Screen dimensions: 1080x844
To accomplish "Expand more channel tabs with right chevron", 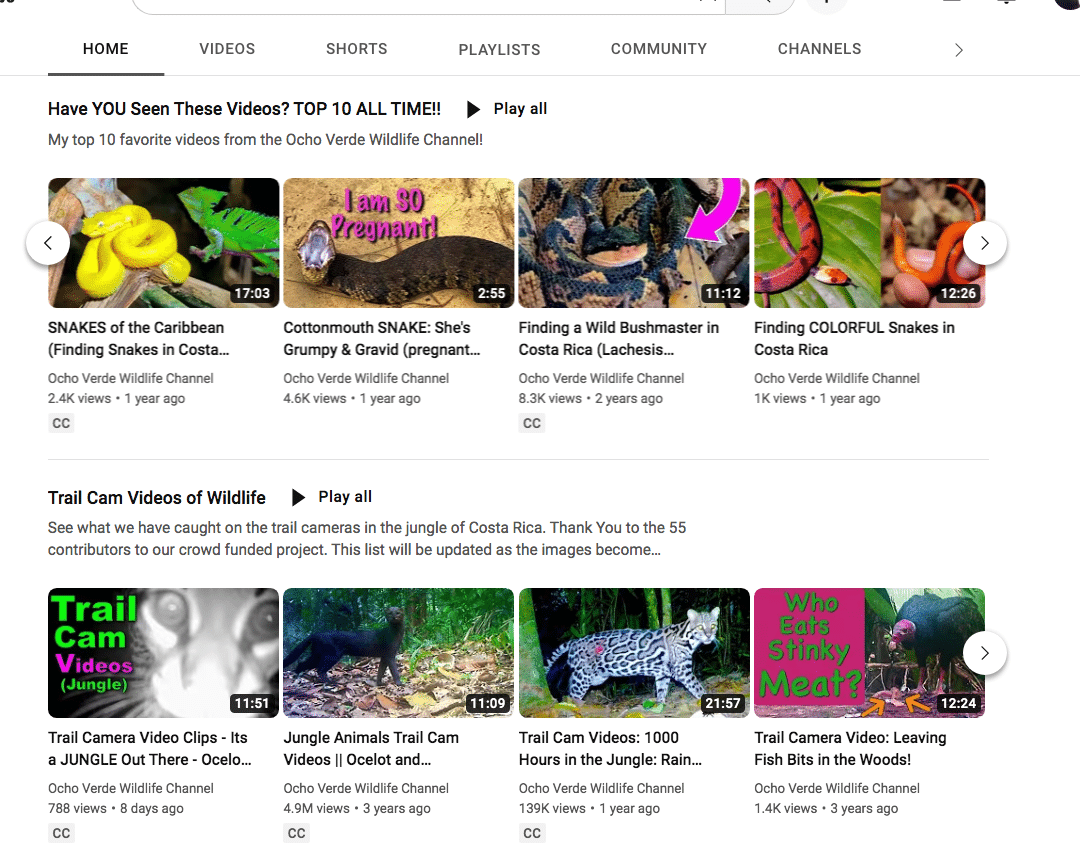I will (958, 50).
